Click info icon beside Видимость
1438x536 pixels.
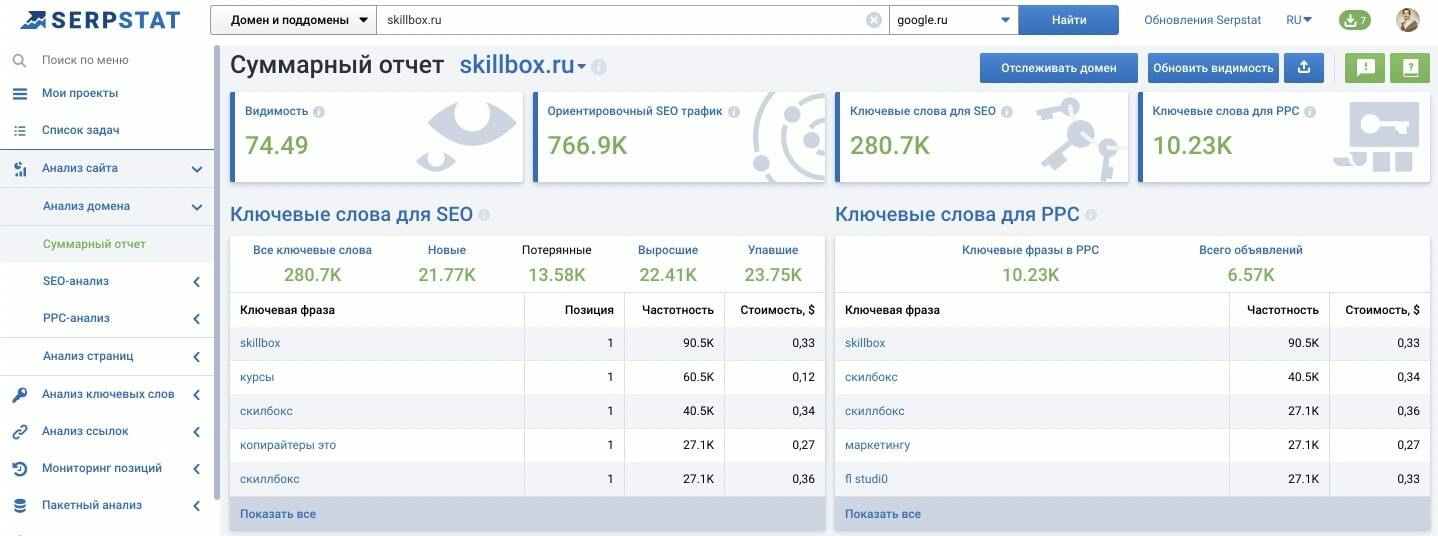[318, 112]
